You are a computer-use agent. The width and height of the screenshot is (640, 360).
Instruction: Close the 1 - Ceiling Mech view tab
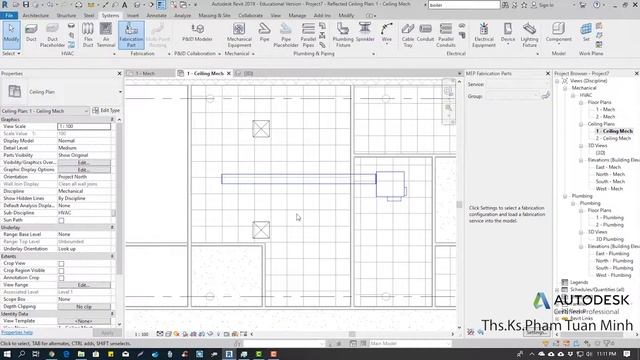point(229,73)
